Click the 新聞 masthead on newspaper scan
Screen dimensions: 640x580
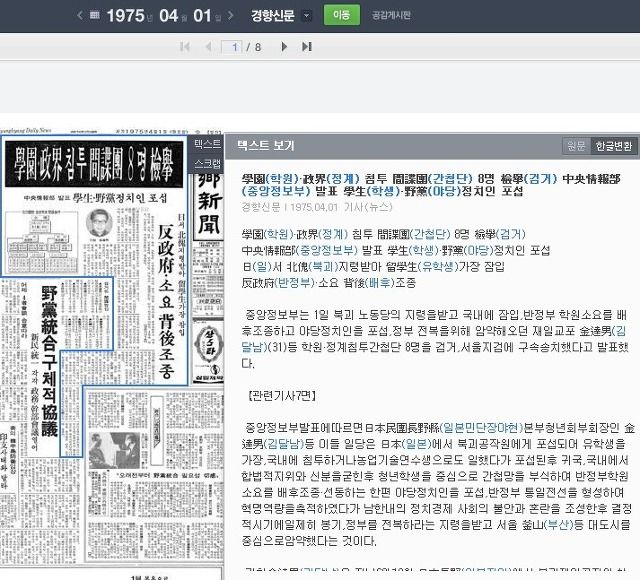(x=209, y=213)
